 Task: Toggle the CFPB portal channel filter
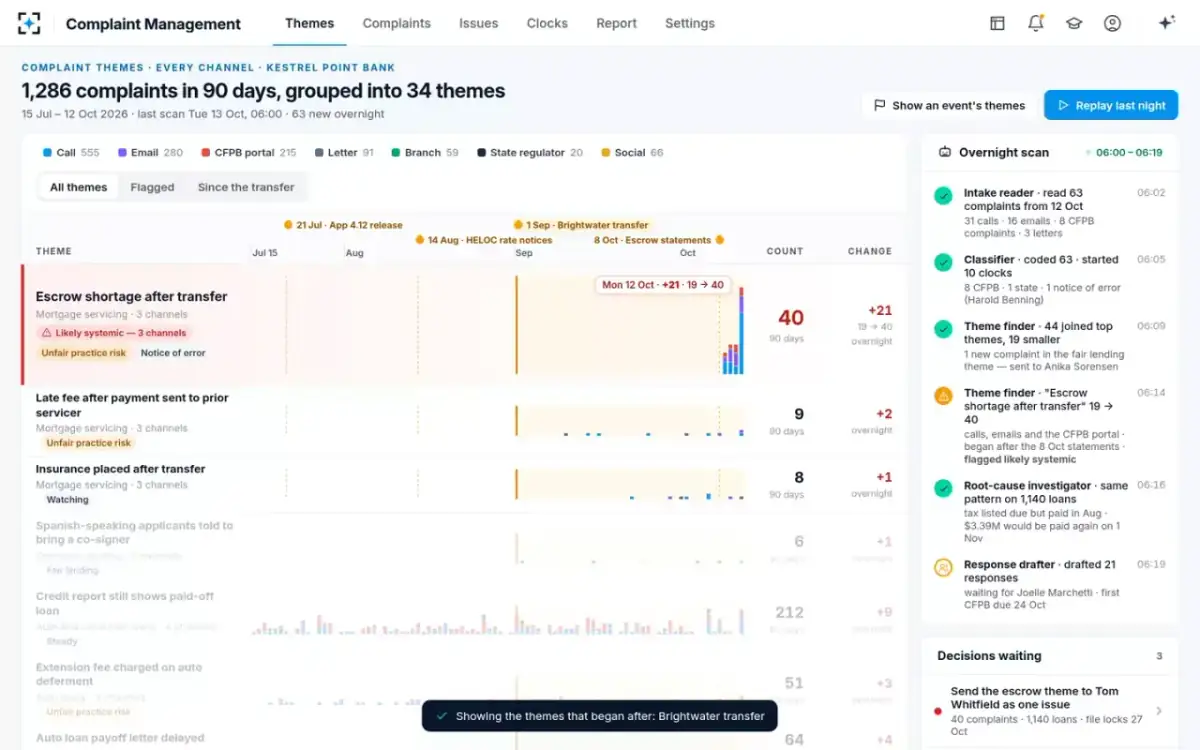pos(248,153)
